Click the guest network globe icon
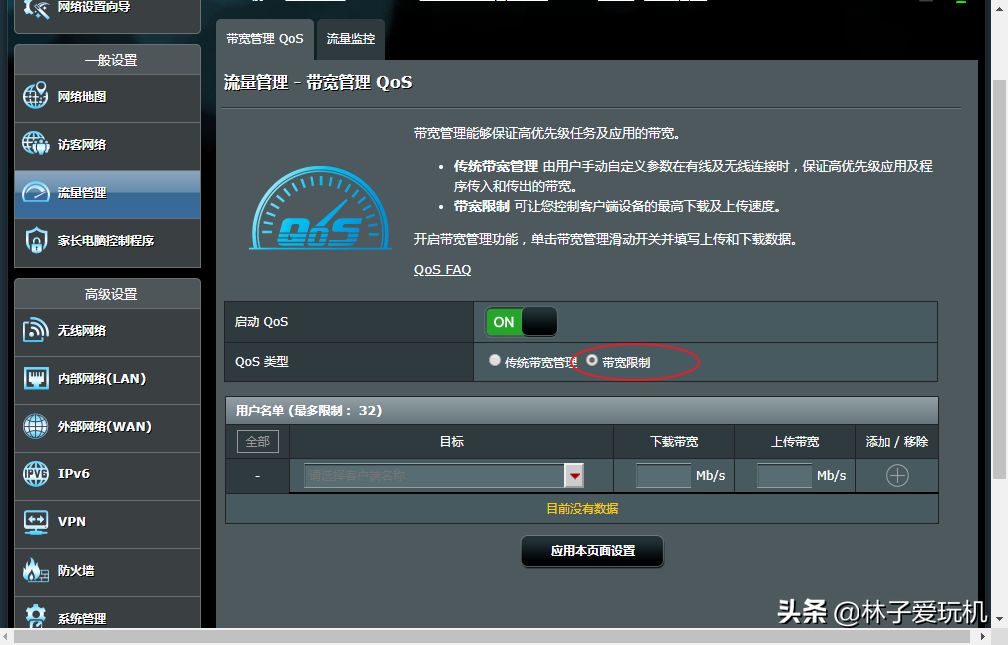The width and height of the screenshot is (1008, 645). [x=35, y=143]
